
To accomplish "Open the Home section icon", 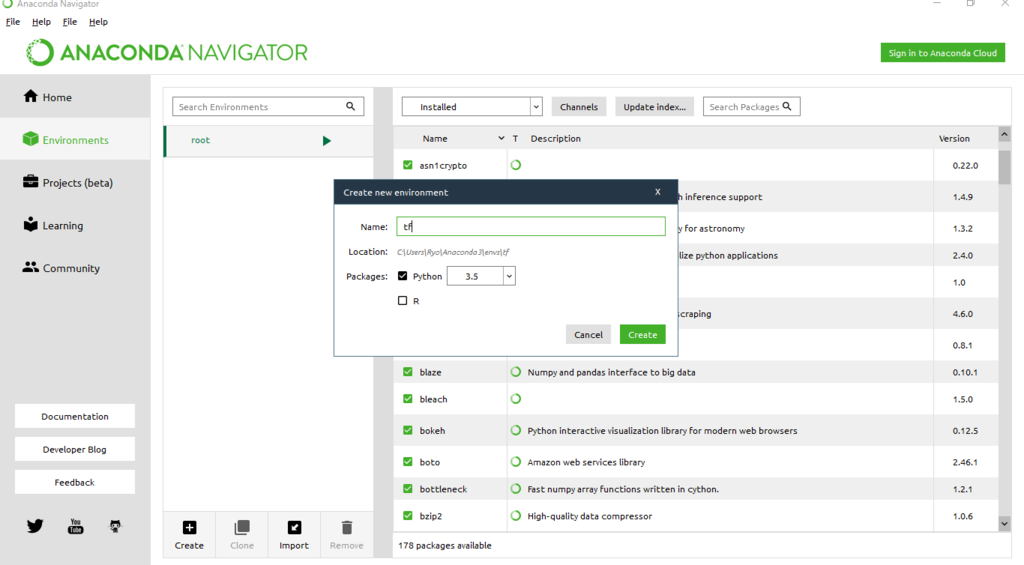I will point(31,96).
